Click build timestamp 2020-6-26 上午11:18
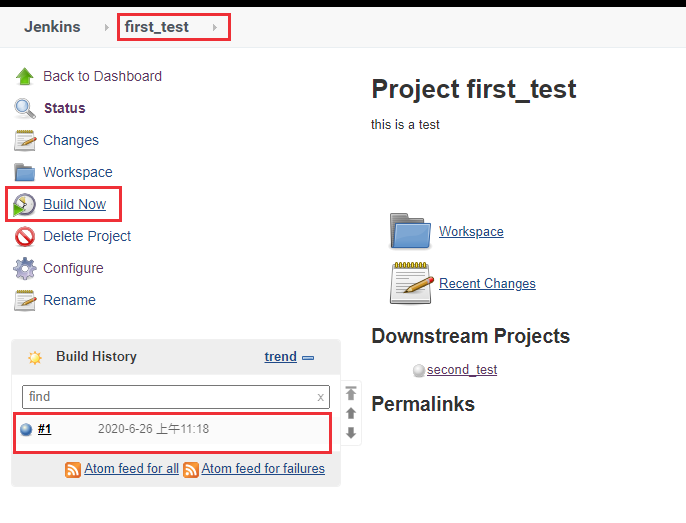Image resolution: width=686 pixels, height=523 pixels. 154,429
